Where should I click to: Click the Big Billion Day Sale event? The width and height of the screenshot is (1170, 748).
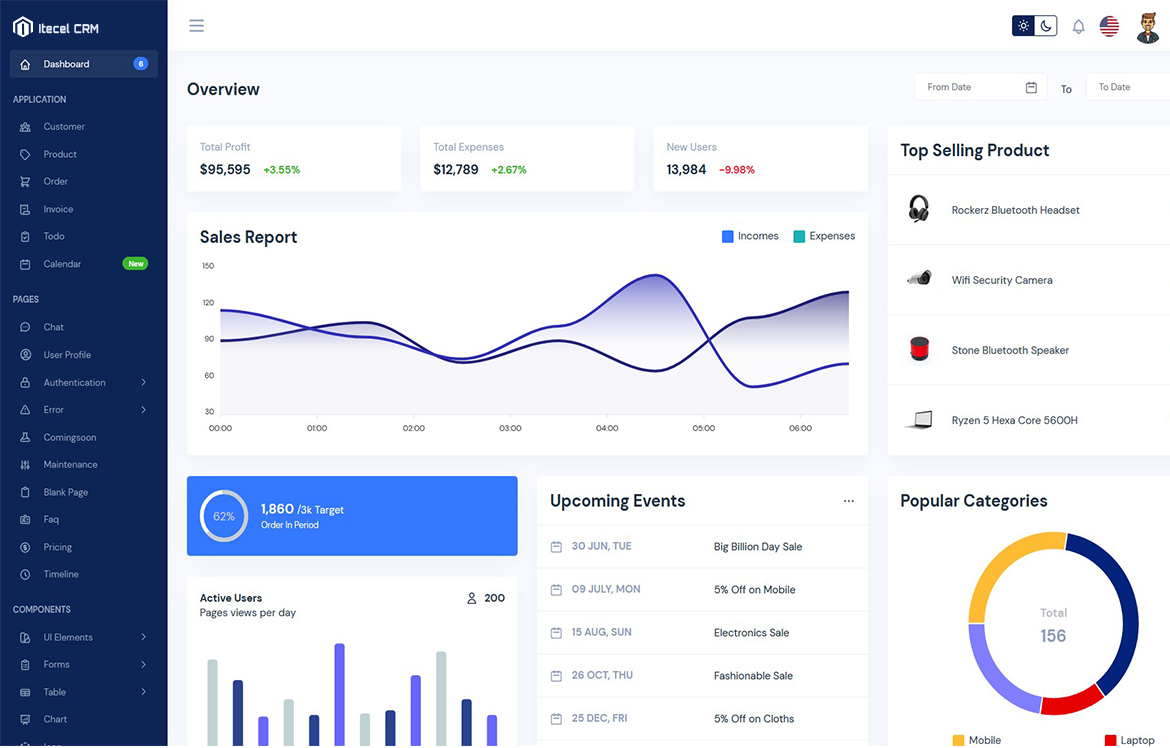click(x=757, y=547)
